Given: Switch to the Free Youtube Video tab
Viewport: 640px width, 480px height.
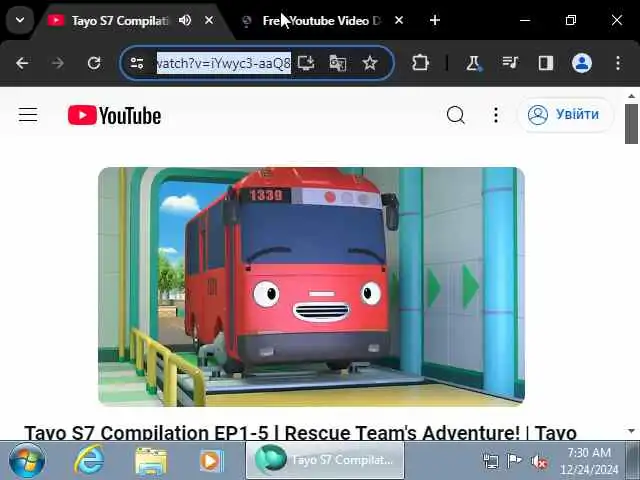Looking at the screenshot, I should coord(321,20).
